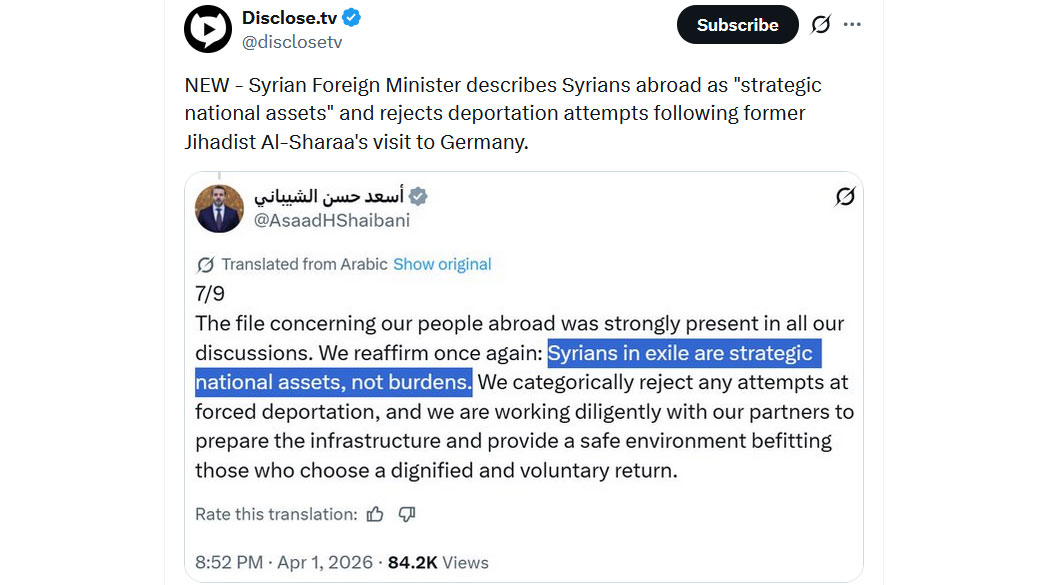
Task: Open the 8:52 PM · Apr 1, 2026 timestamp
Action: pos(284,562)
